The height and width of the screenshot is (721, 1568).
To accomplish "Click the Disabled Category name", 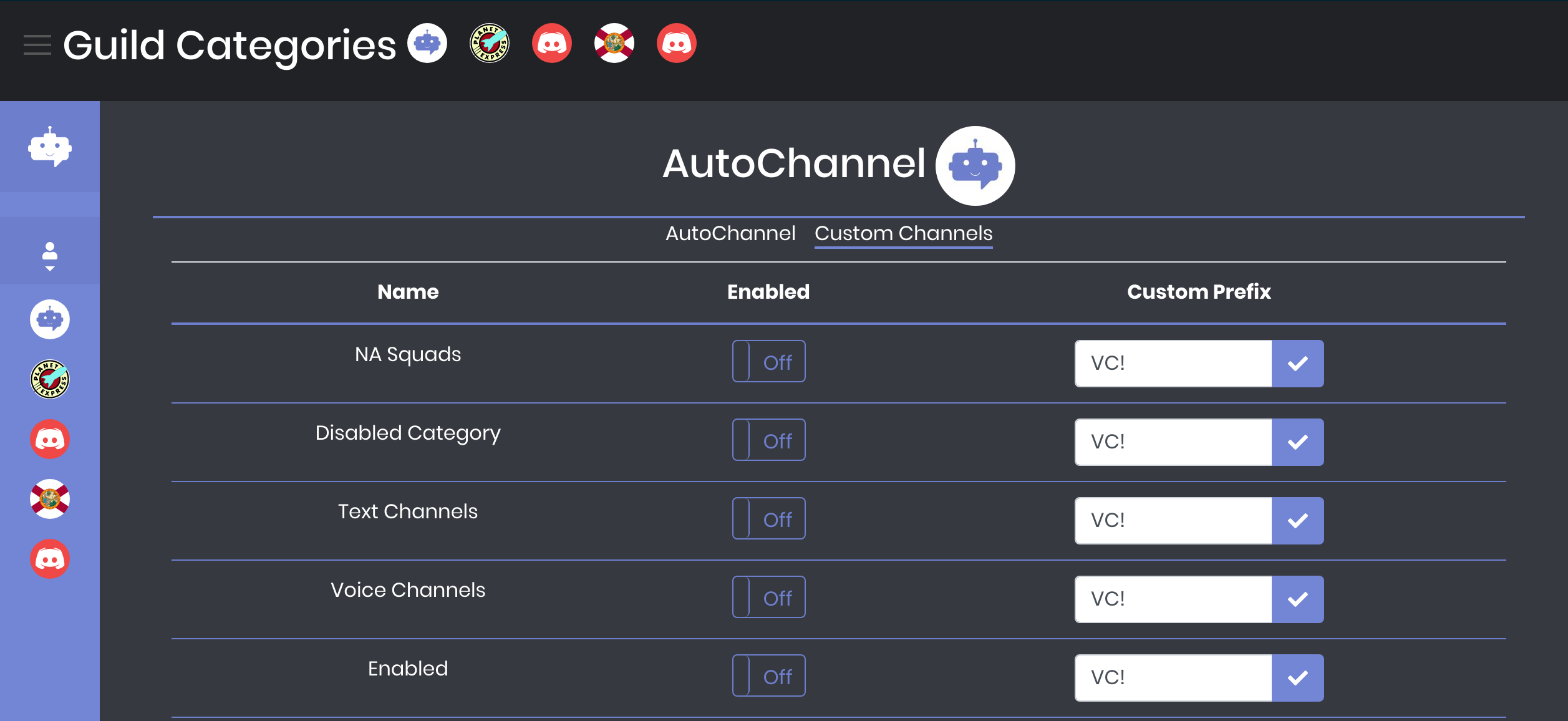I will 408,433.
